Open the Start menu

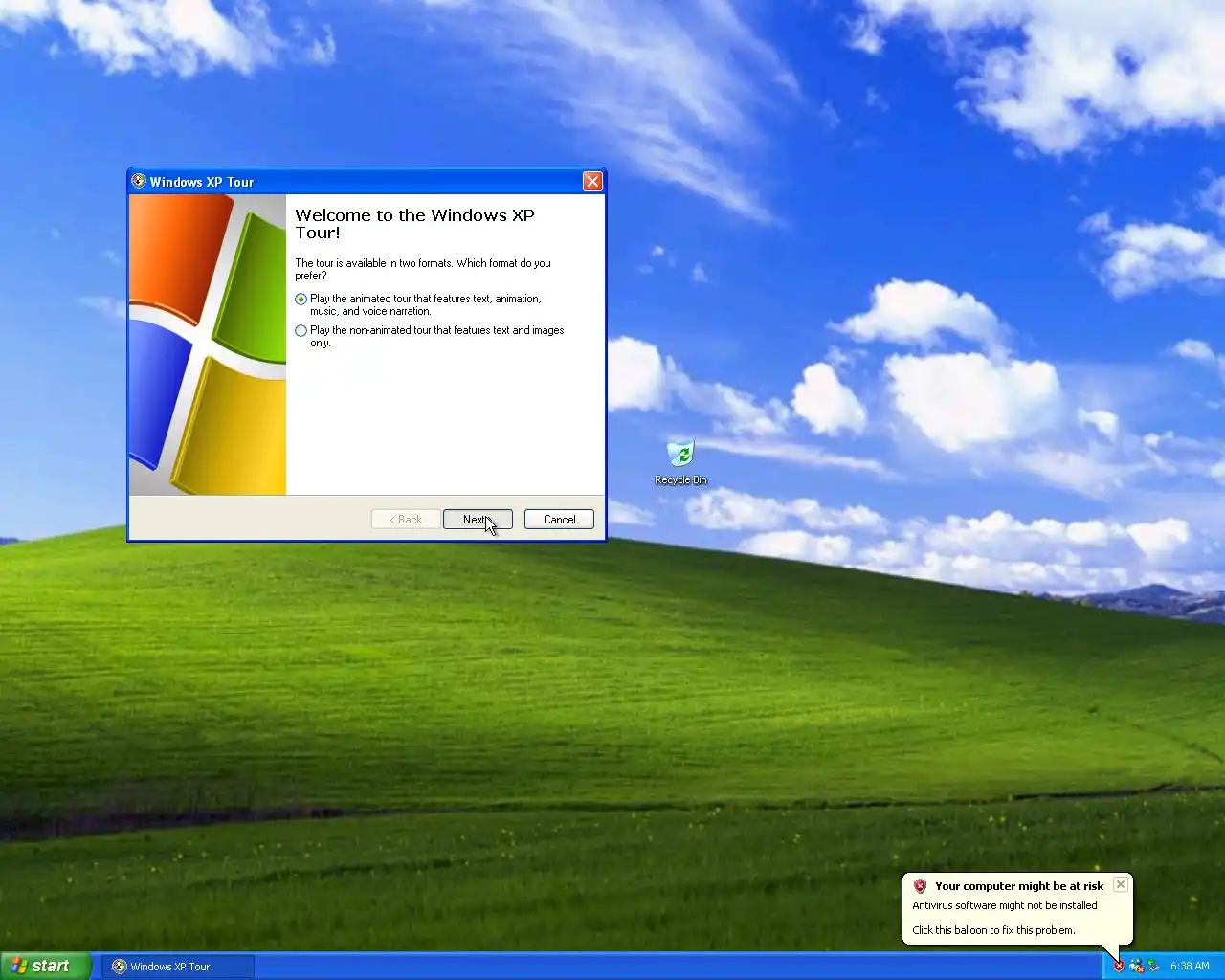[x=45, y=966]
